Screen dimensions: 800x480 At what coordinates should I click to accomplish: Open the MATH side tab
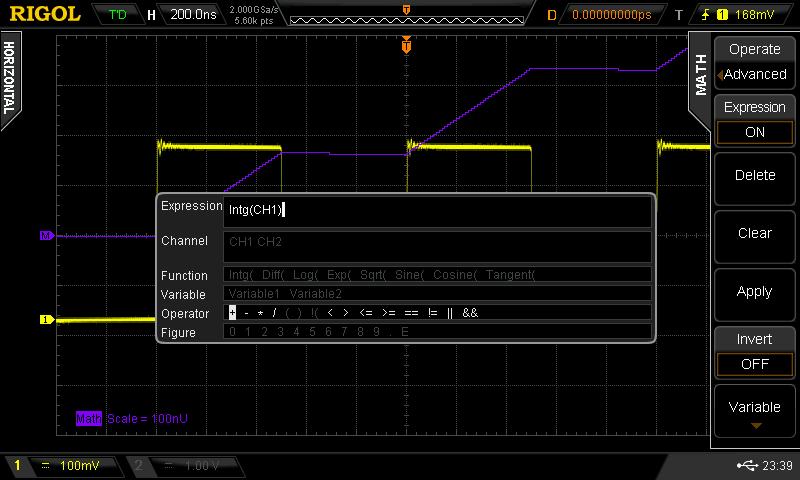point(700,77)
